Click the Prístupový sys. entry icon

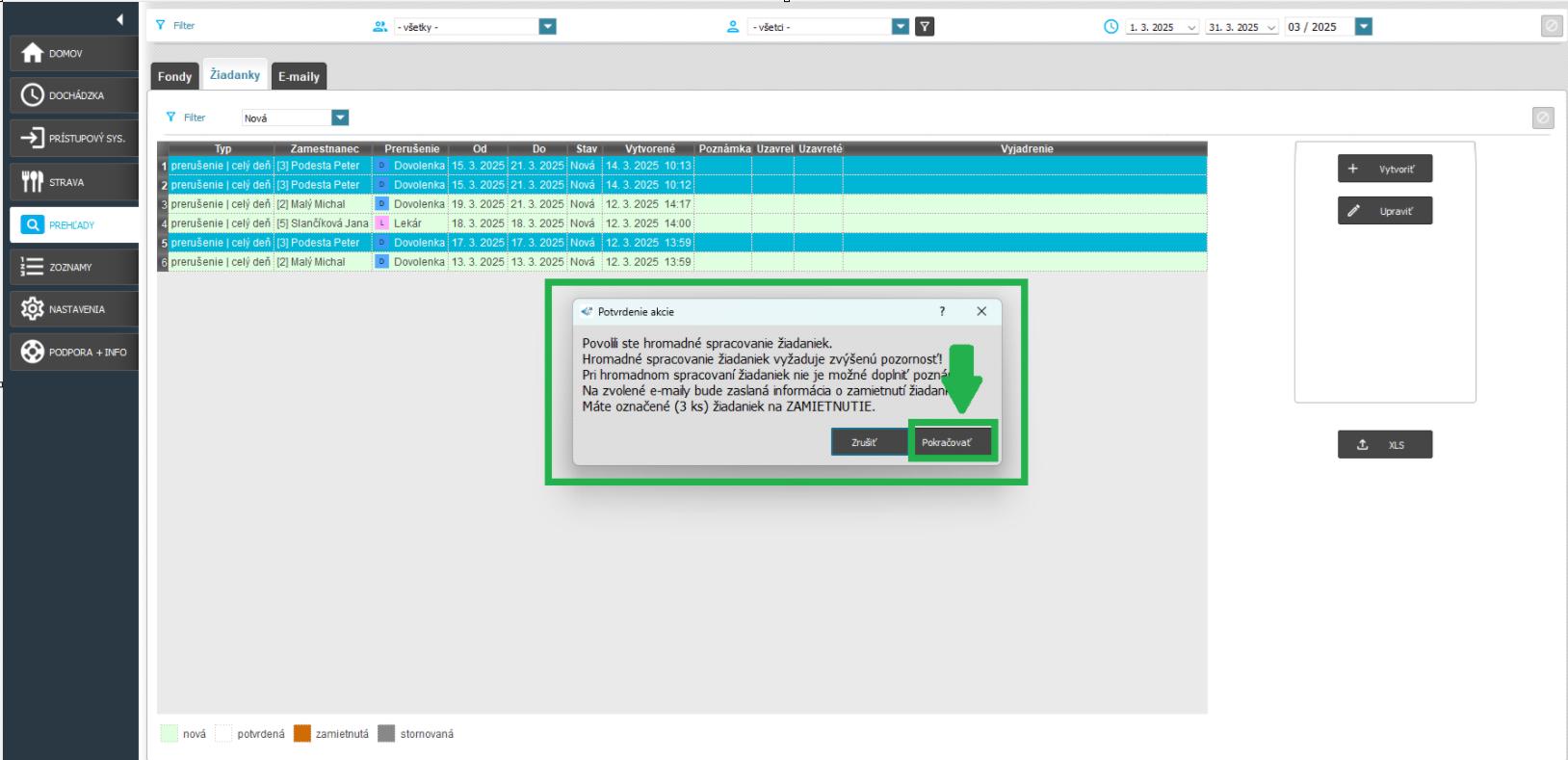pyautogui.click(x=33, y=138)
